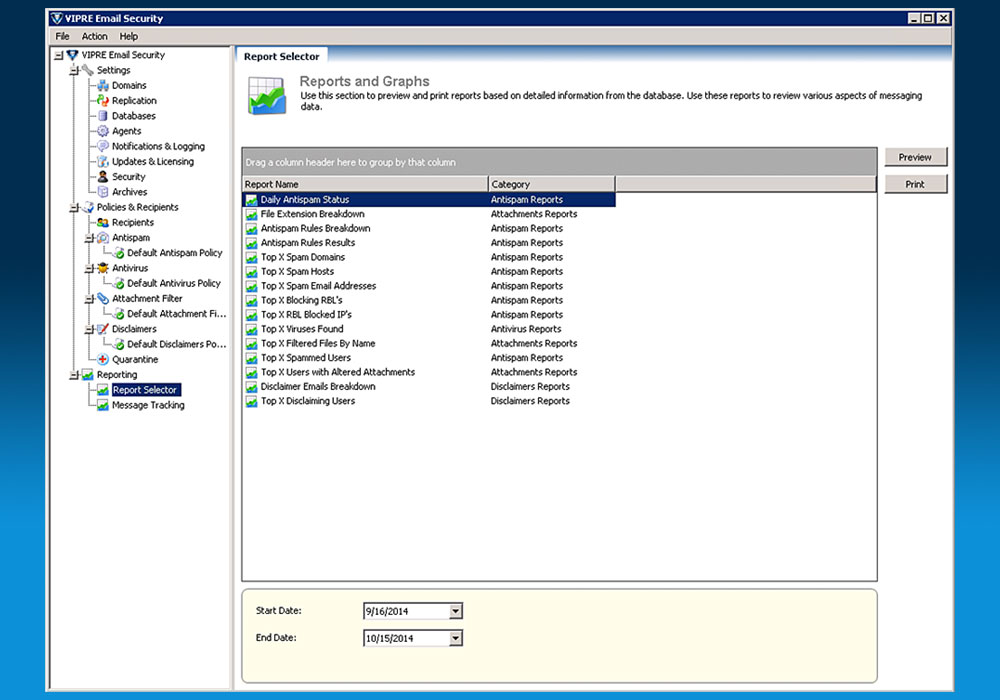Select Top X Users with Altered Attachments

[429, 372]
